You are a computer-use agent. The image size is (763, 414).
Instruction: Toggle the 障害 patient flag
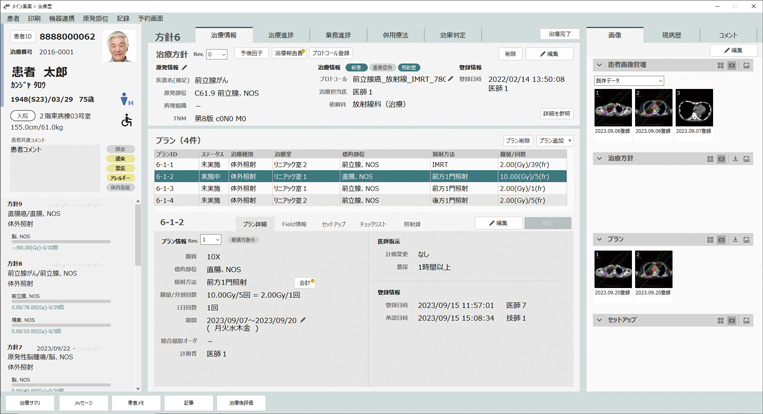click(x=120, y=149)
